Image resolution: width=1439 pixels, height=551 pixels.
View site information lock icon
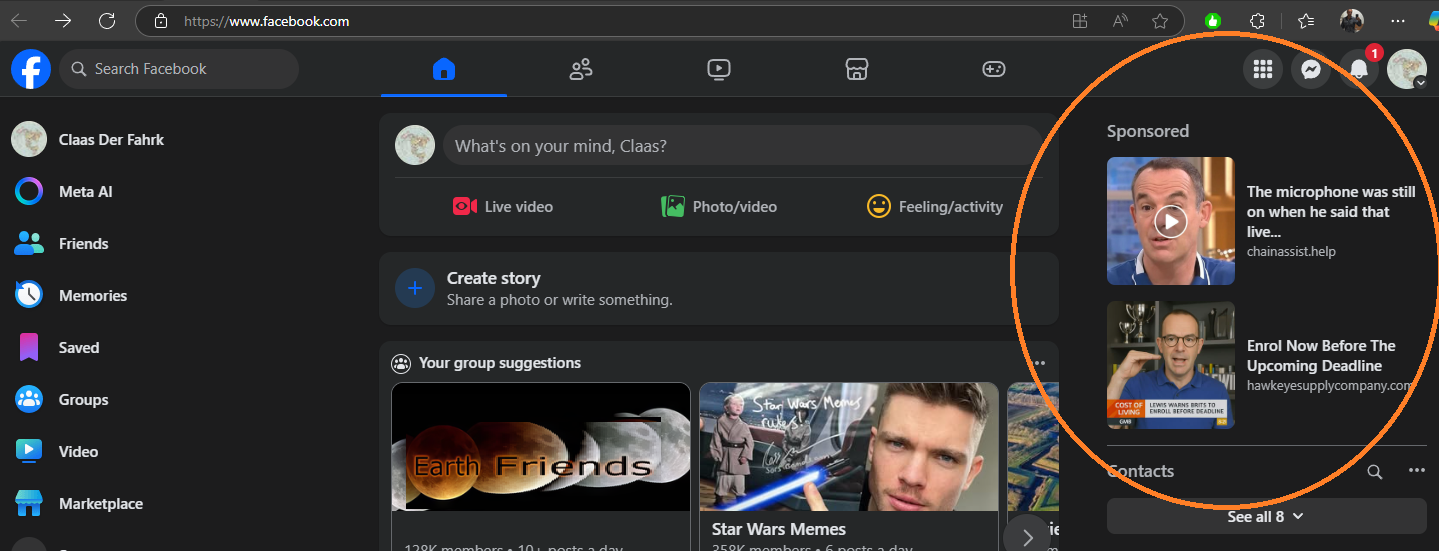tap(160, 21)
